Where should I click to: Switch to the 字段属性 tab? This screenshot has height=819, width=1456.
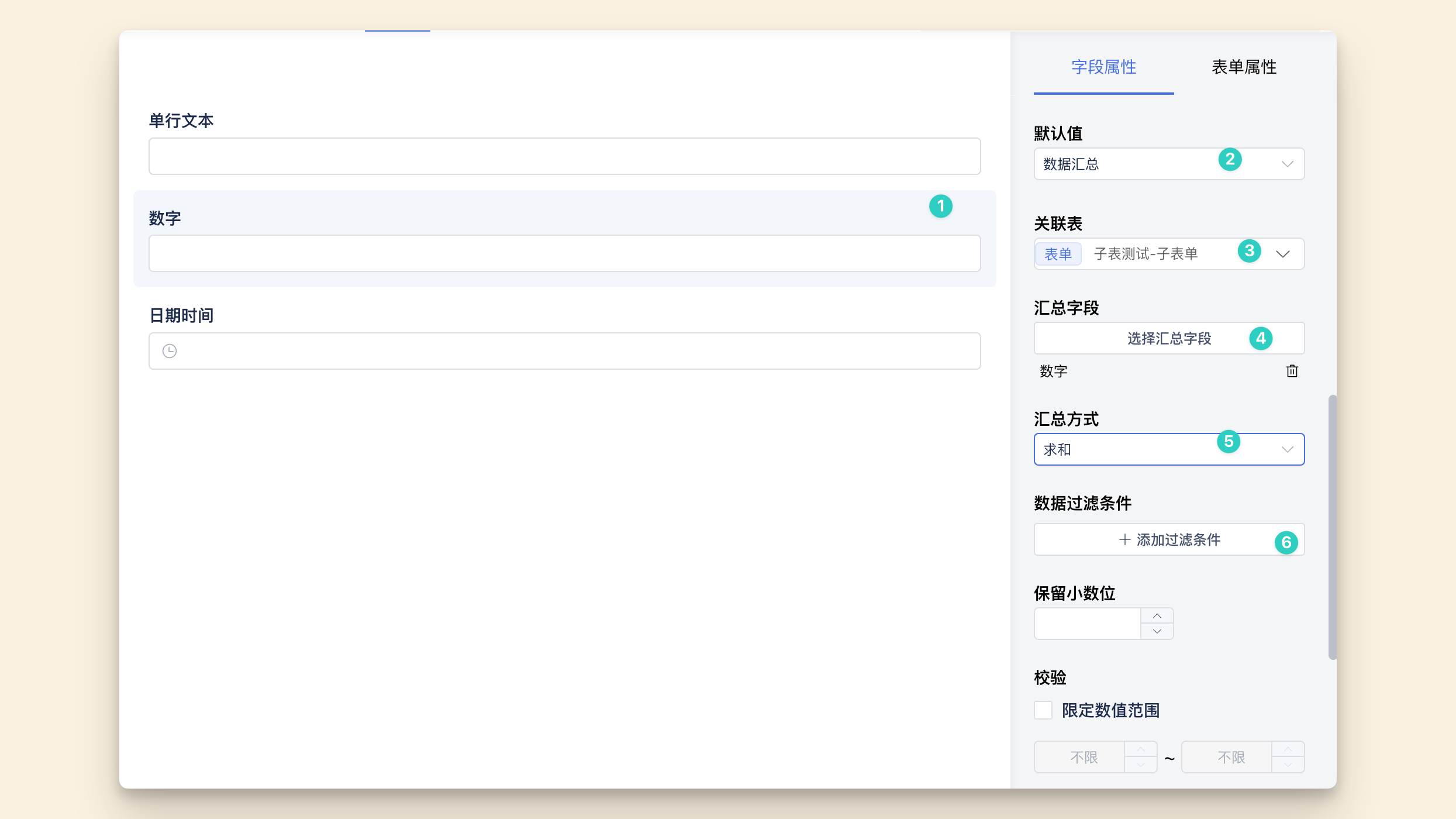pyautogui.click(x=1103, y=67)
